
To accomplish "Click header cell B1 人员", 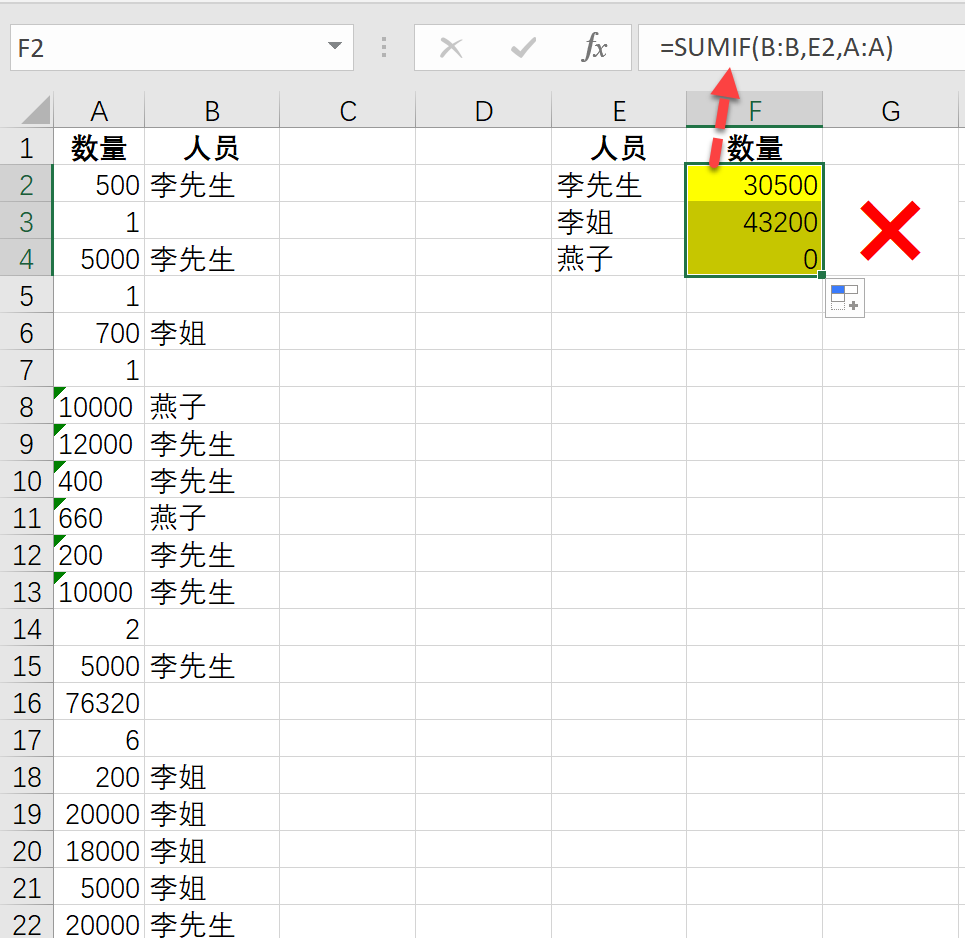I will coord(212,148).
